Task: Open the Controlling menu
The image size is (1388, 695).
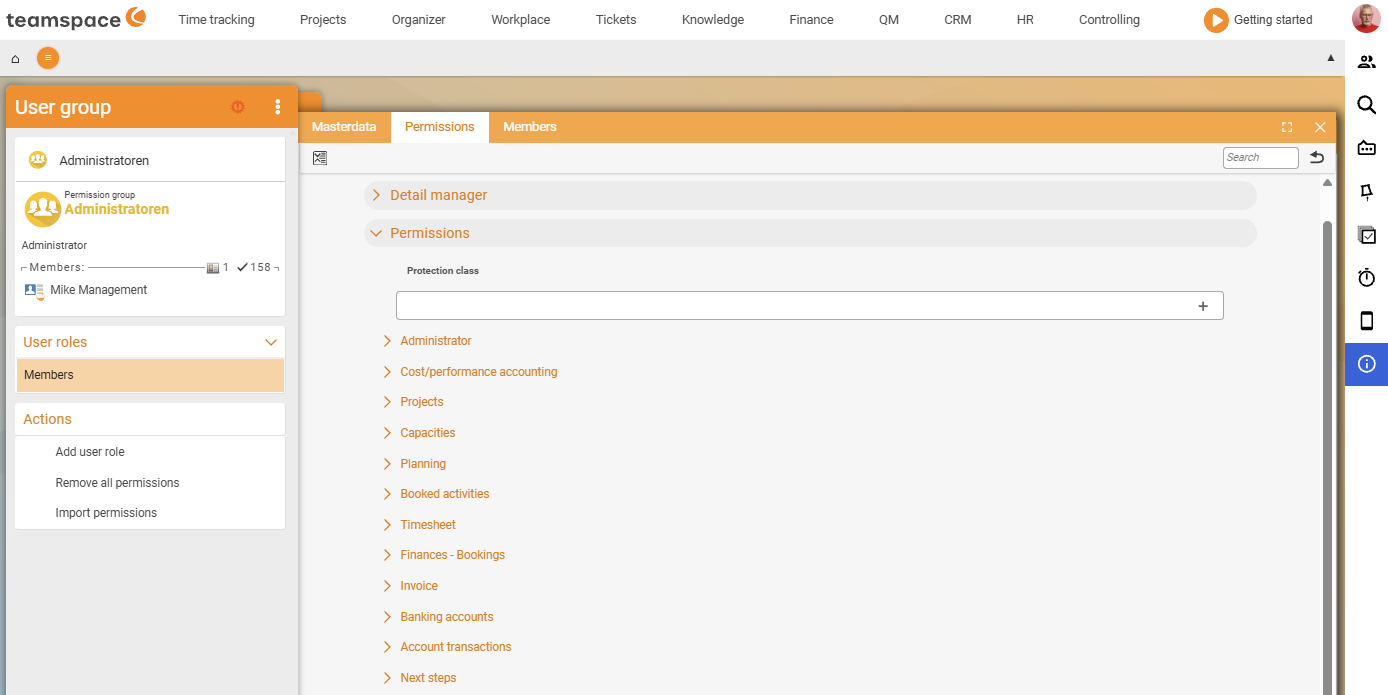Action: 1109,20
